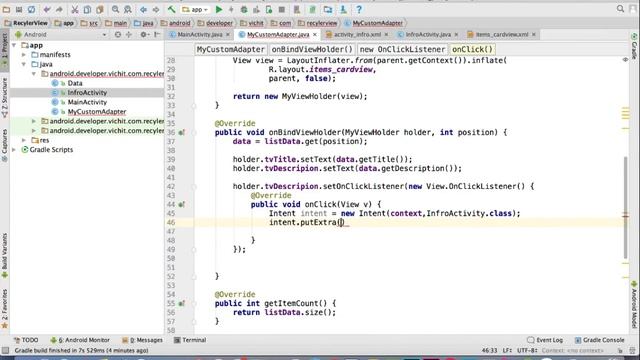Open the Structure side tab
The width and height of the screenshot is (640, 360).
4,97
